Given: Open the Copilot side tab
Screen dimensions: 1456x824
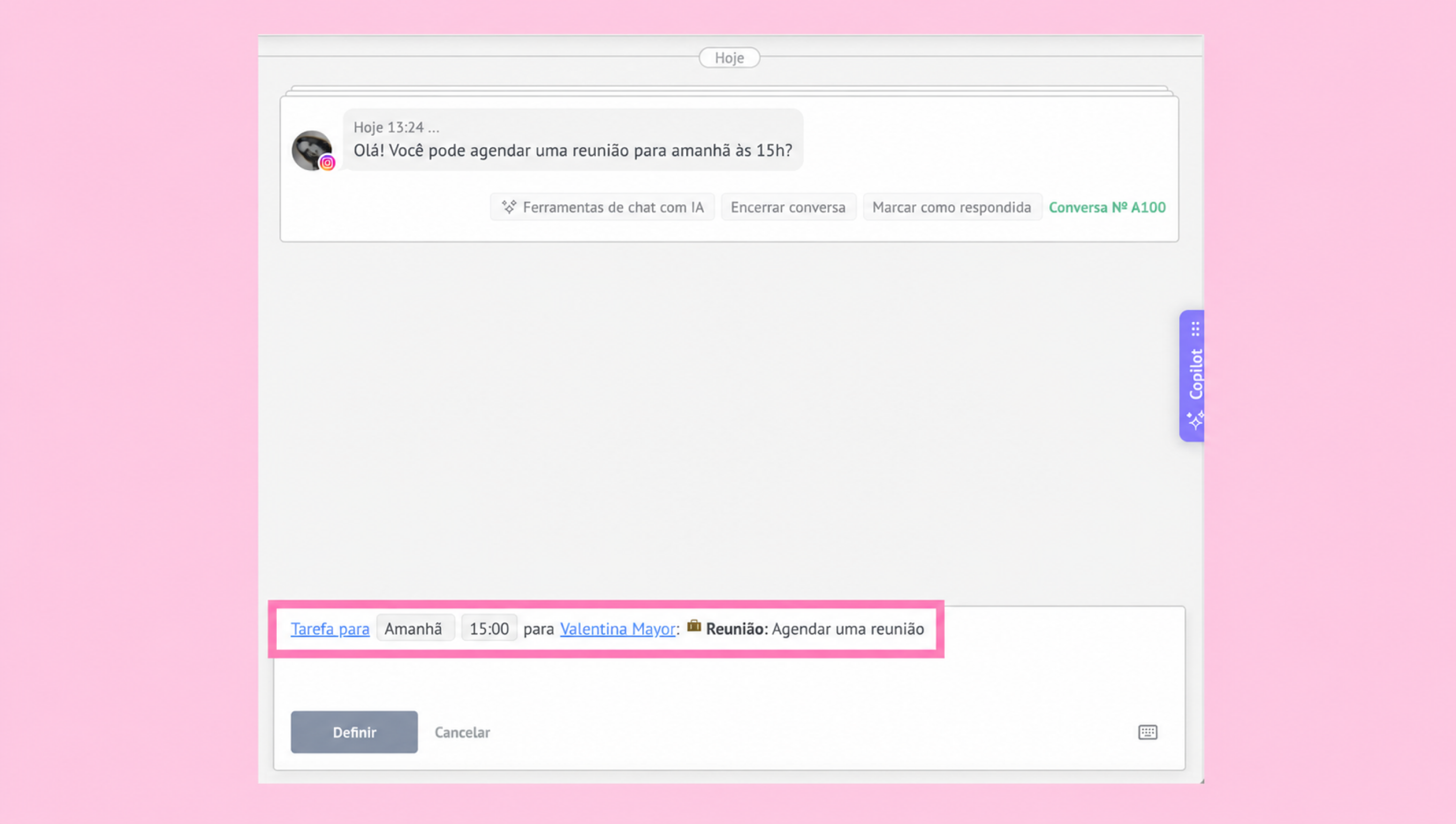Looking at the screenshot, I should [x=1192, y=376].
